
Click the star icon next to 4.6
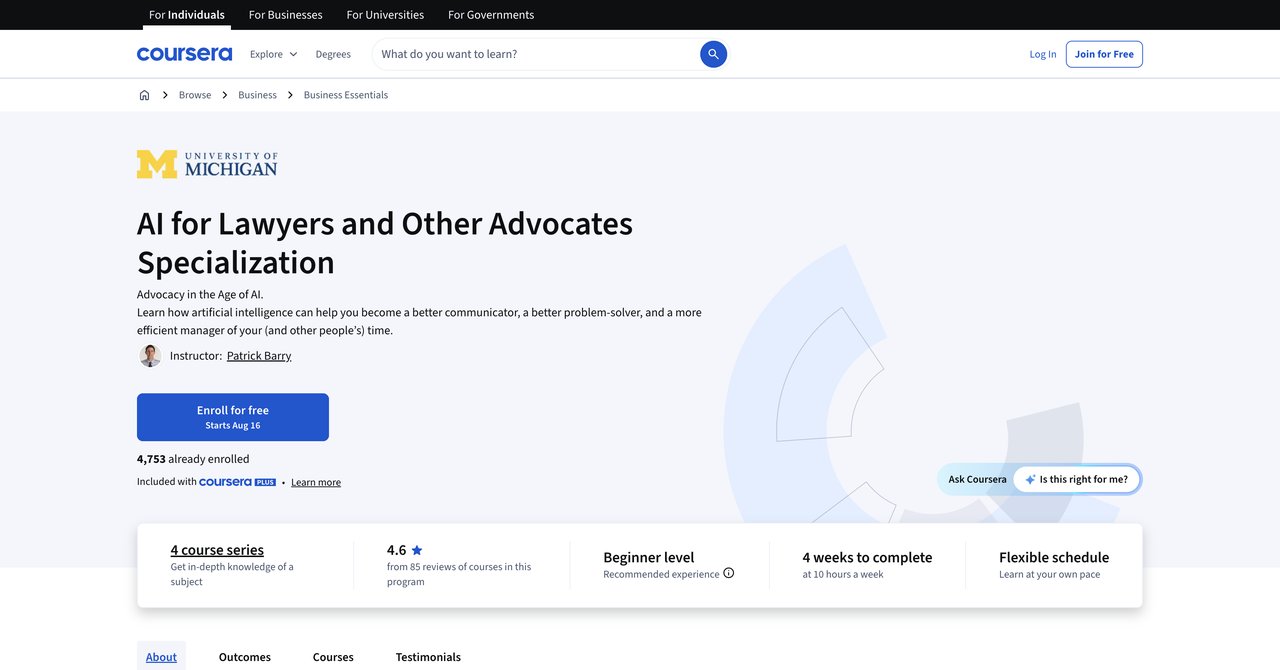[417, 550]
